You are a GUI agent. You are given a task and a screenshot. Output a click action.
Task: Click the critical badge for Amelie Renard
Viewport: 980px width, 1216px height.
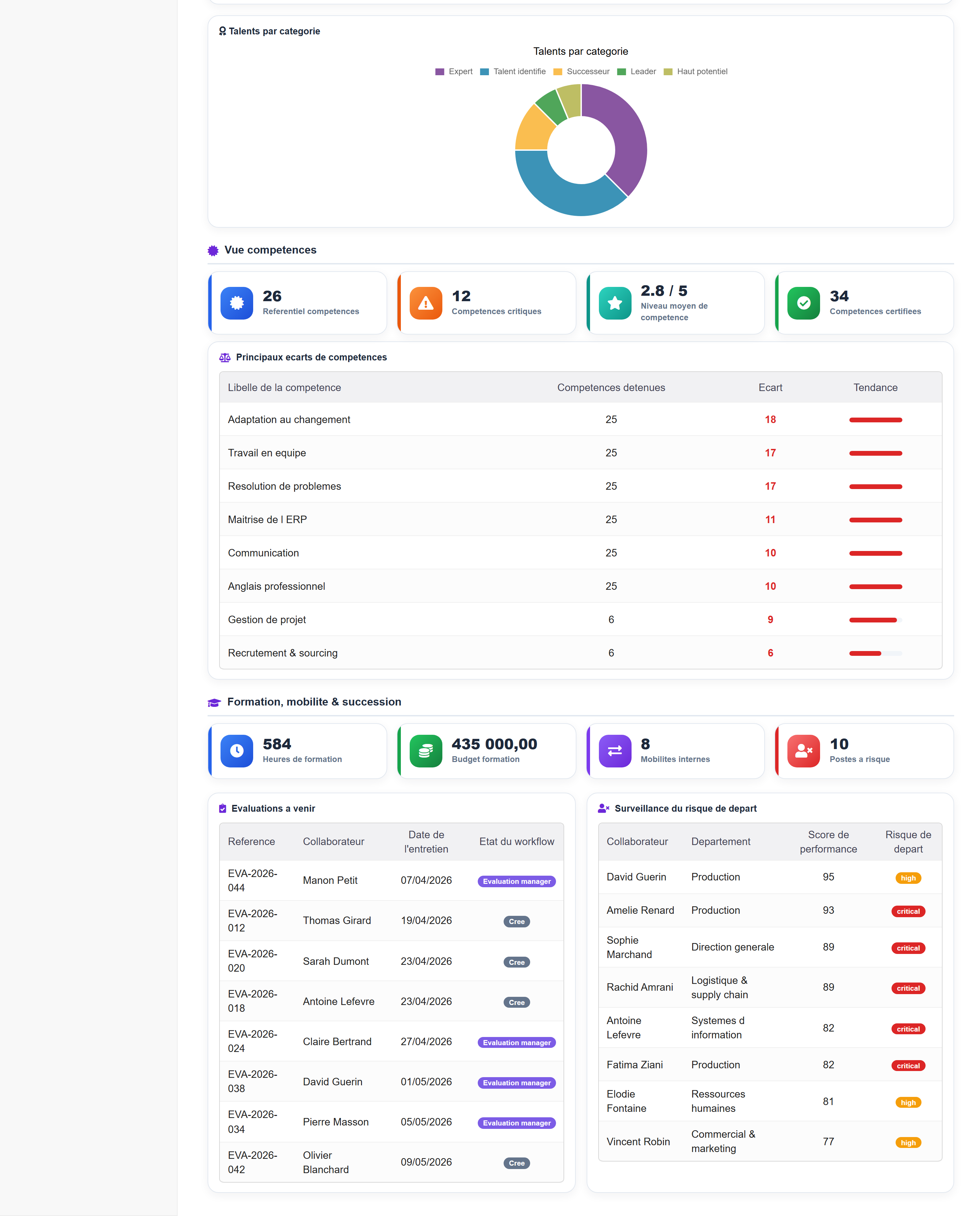click(x=908, y=911)
